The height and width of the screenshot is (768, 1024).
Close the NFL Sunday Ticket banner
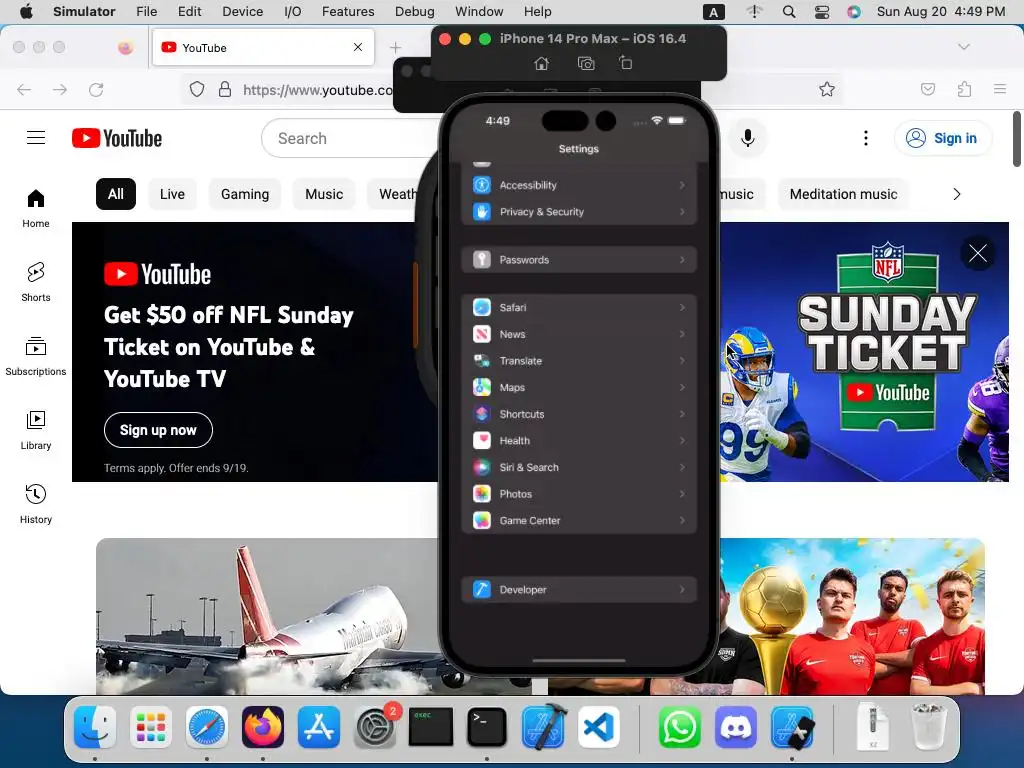(978, 253)
